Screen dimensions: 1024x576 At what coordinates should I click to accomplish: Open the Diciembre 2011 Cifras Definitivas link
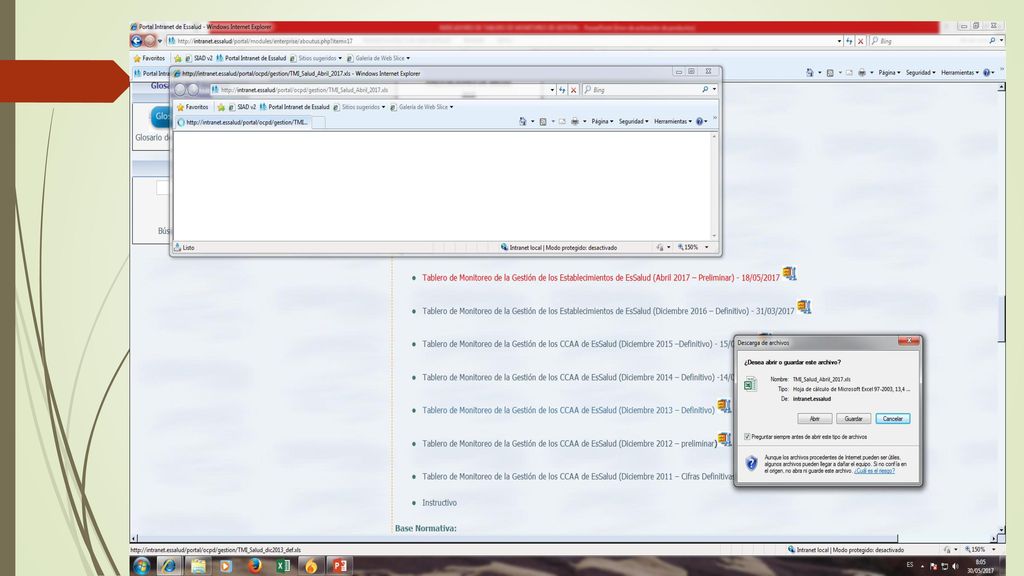(577, 477)
